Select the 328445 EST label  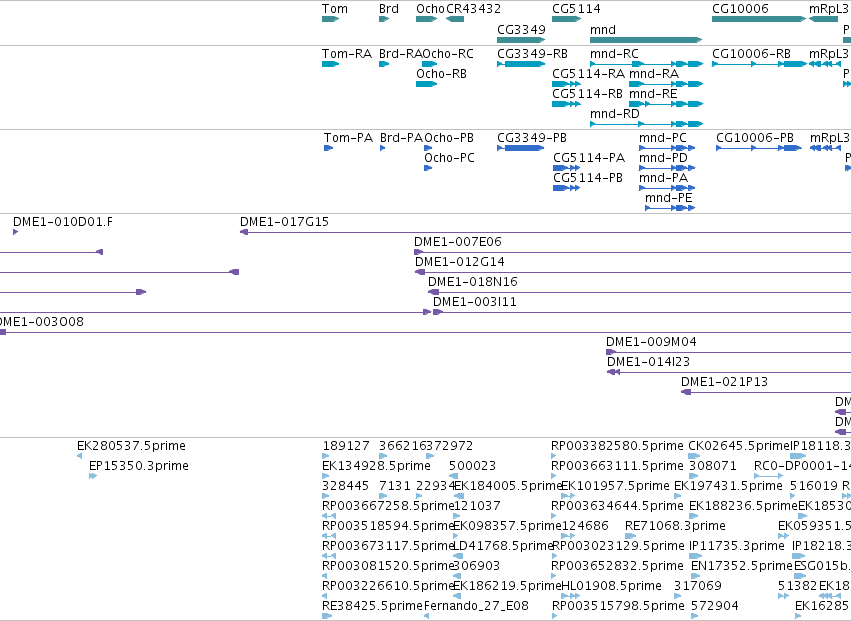click(x=345, y=486)
